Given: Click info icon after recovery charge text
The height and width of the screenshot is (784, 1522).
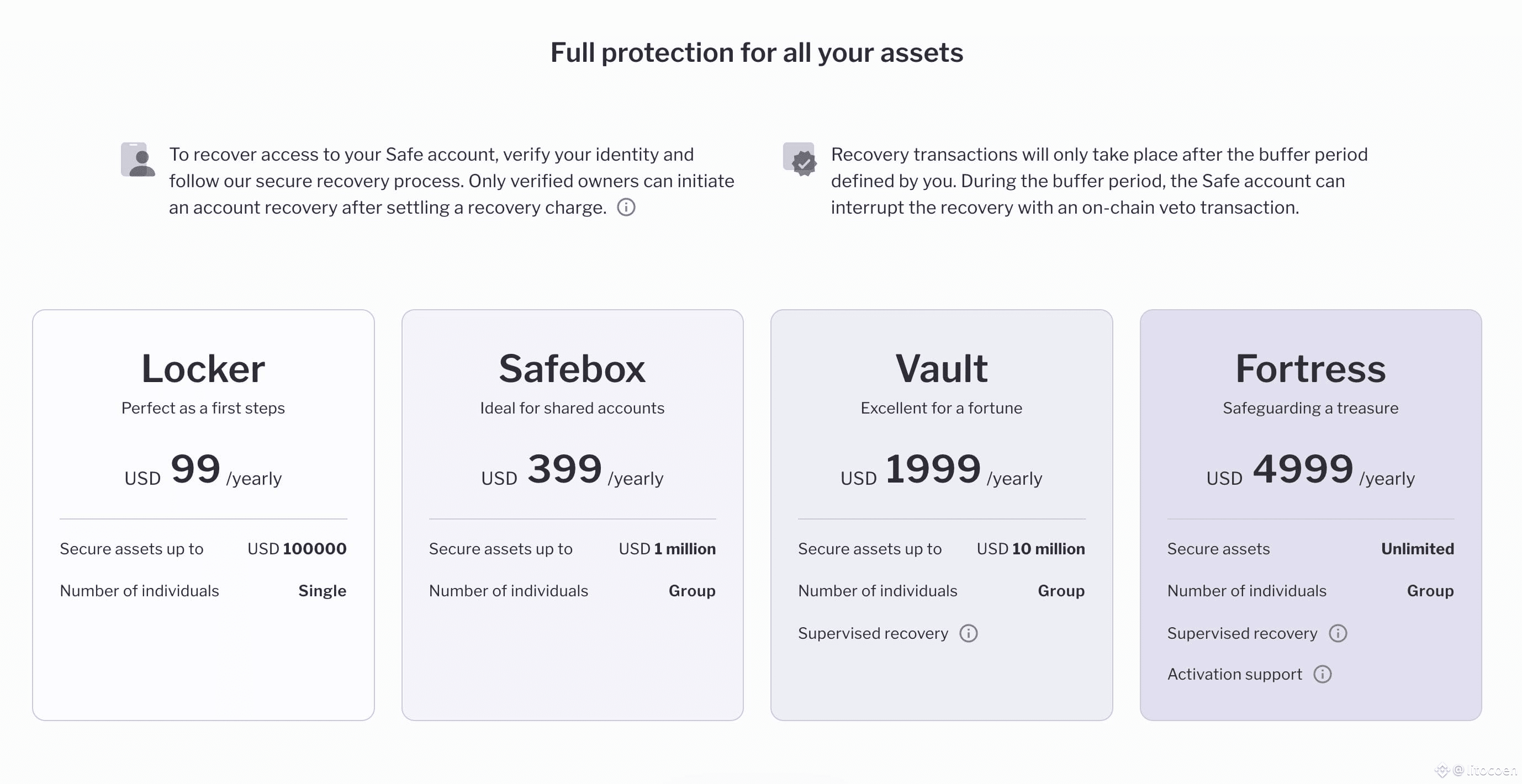Looking at the screenshot, I should [x=626, y=208].
